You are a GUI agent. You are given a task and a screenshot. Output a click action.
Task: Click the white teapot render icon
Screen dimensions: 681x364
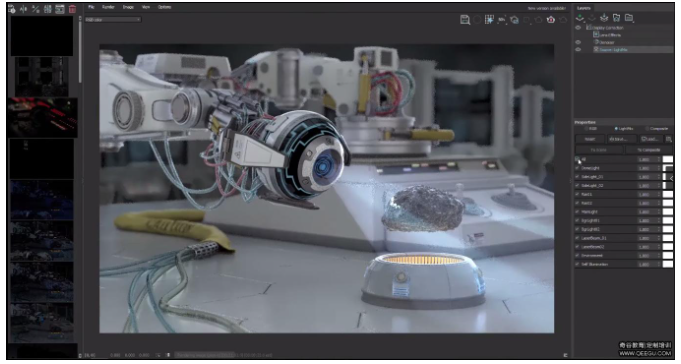(514, 20)
